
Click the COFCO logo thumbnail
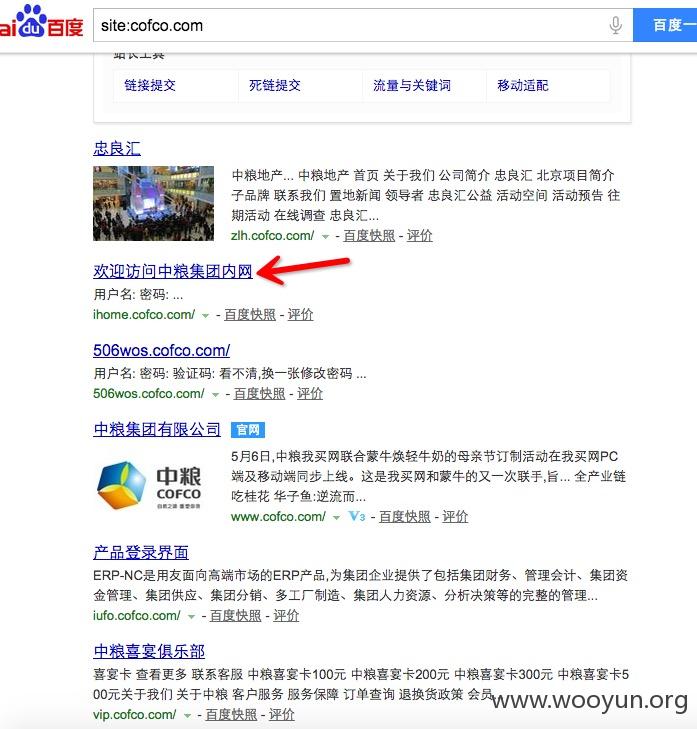tap(149, 485)
